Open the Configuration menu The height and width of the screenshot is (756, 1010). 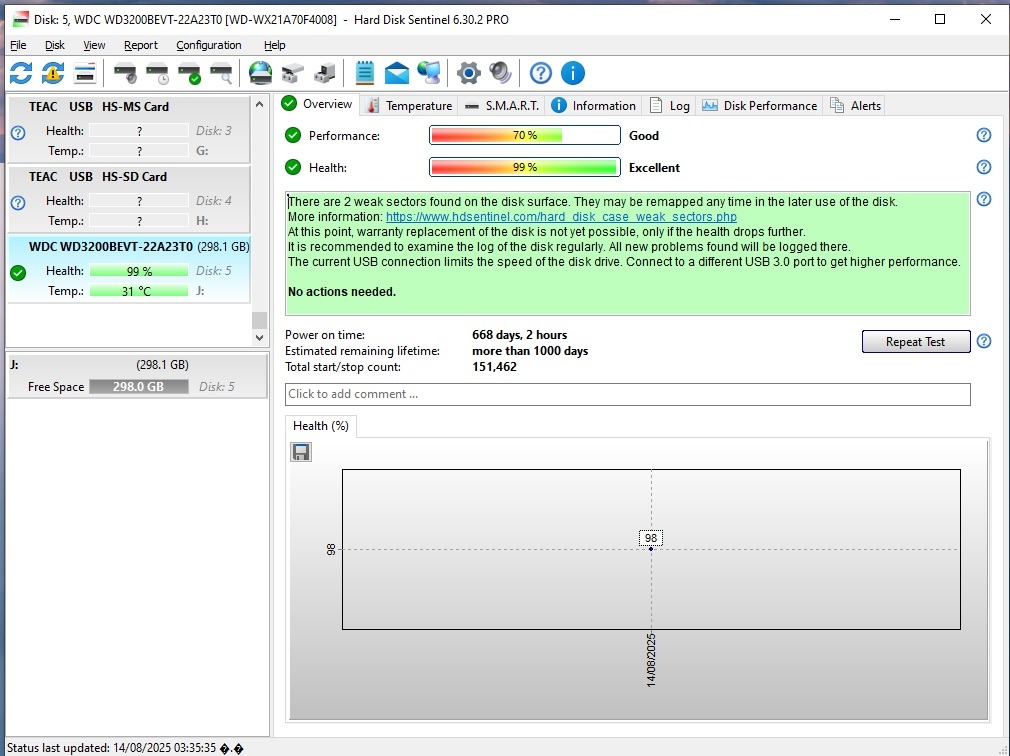[x=209, y=45]
